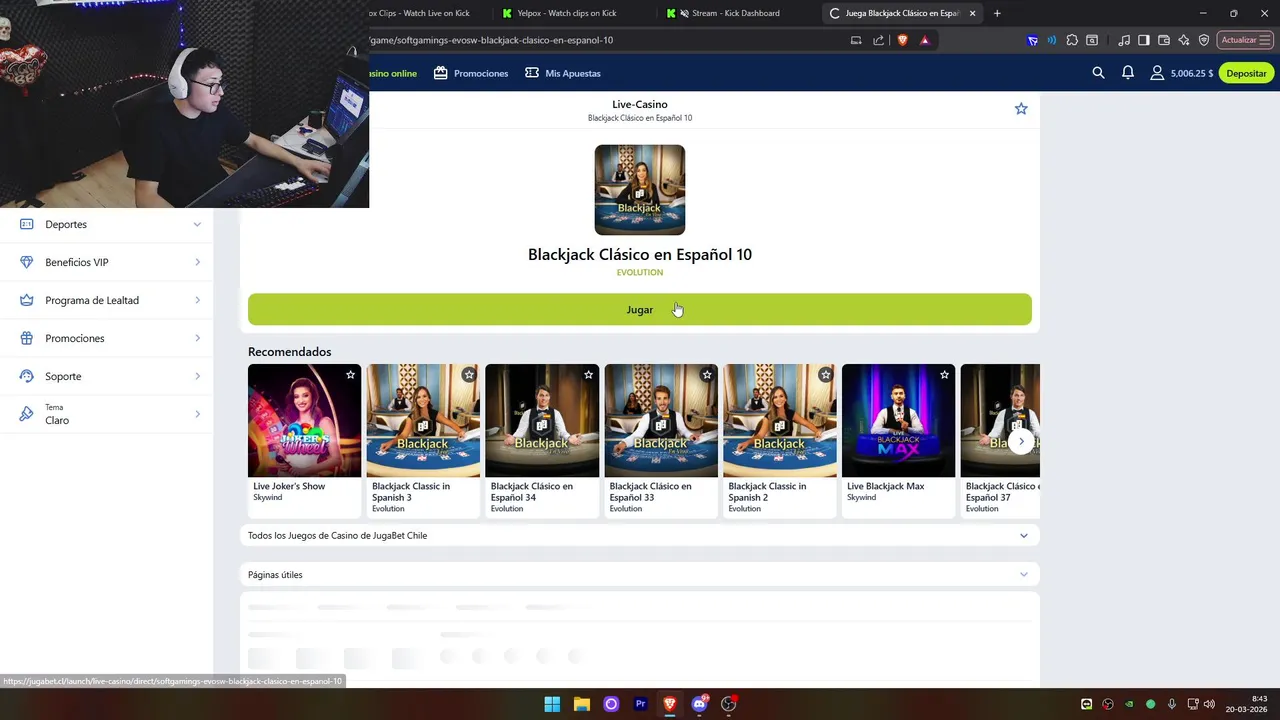
Task: Expand the Páginas útiles section
Action: 640,575
